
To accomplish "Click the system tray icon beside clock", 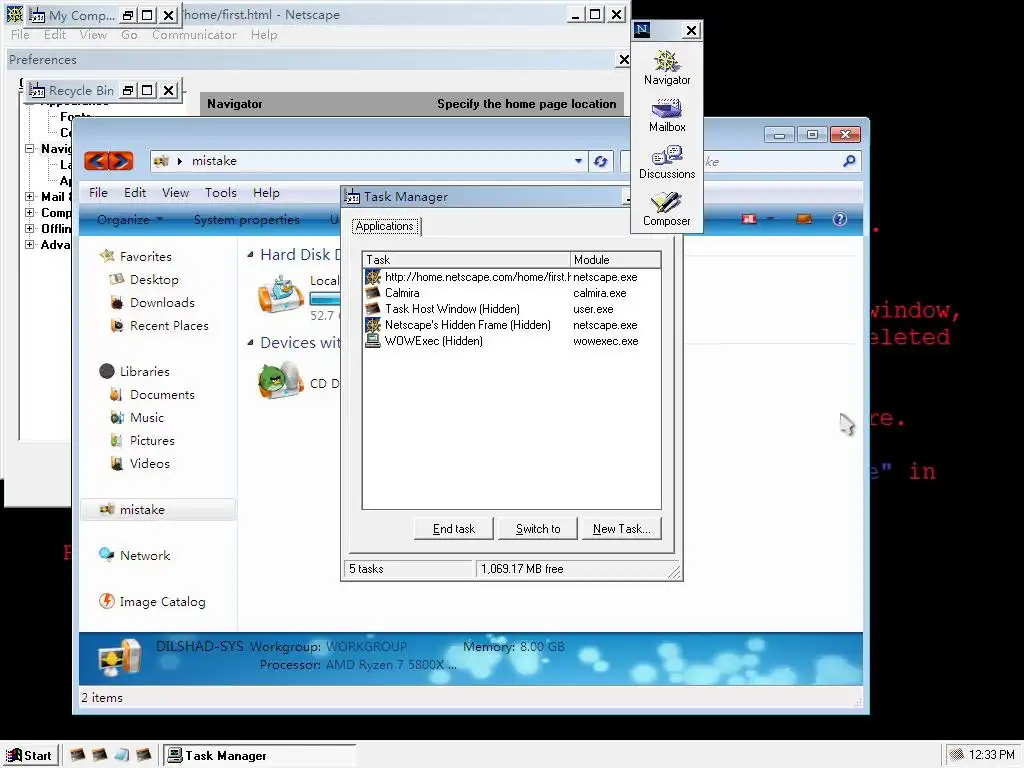I will coord(956,755).
